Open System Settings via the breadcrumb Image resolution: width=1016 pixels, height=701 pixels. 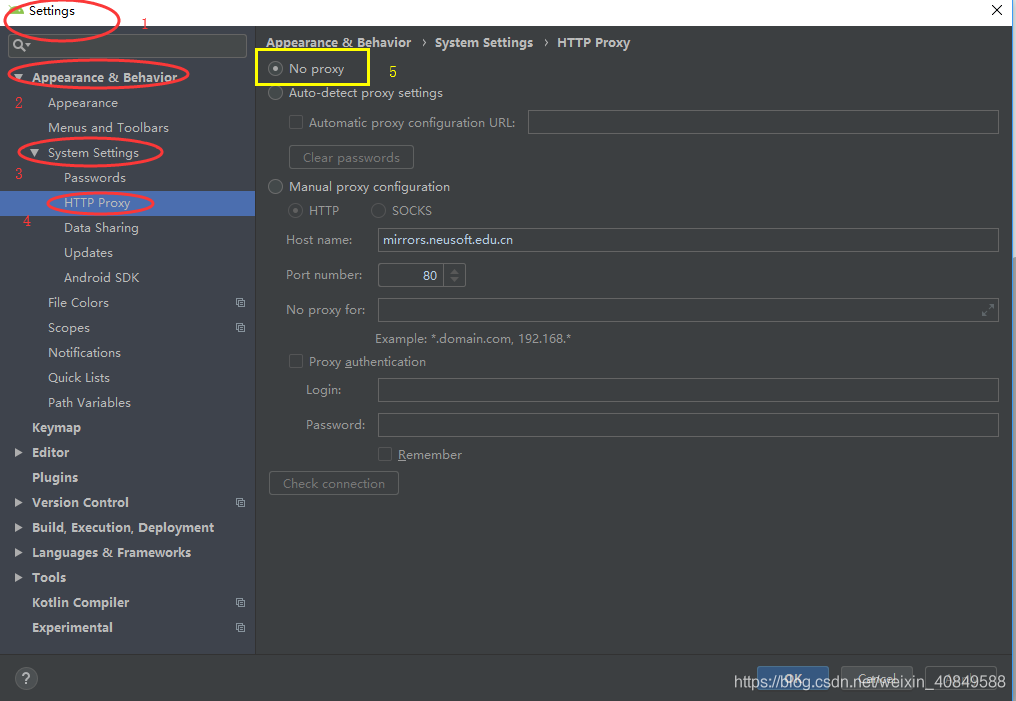484,42
